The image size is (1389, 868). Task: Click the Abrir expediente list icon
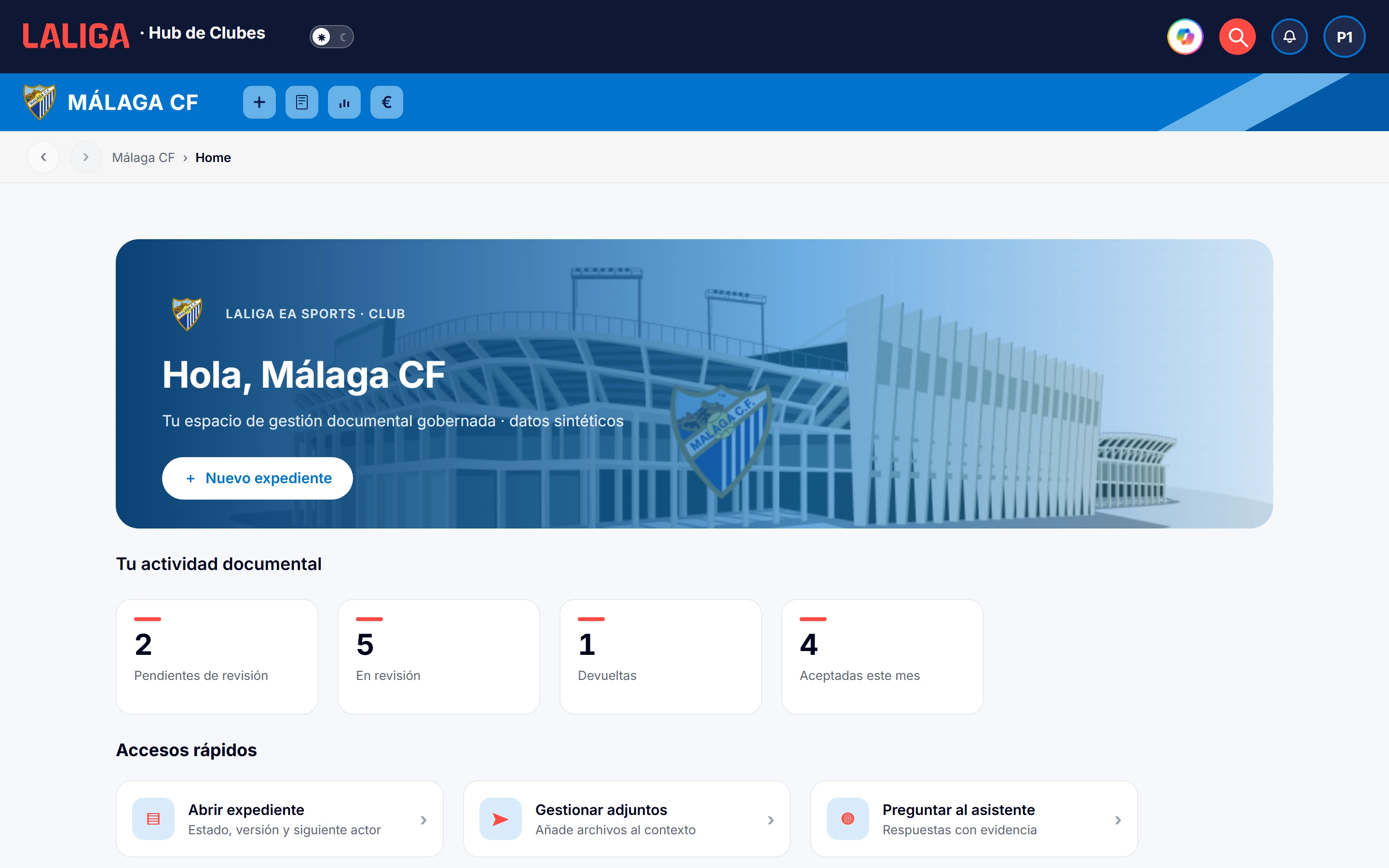pyautogui.click(x=153, y=819)
